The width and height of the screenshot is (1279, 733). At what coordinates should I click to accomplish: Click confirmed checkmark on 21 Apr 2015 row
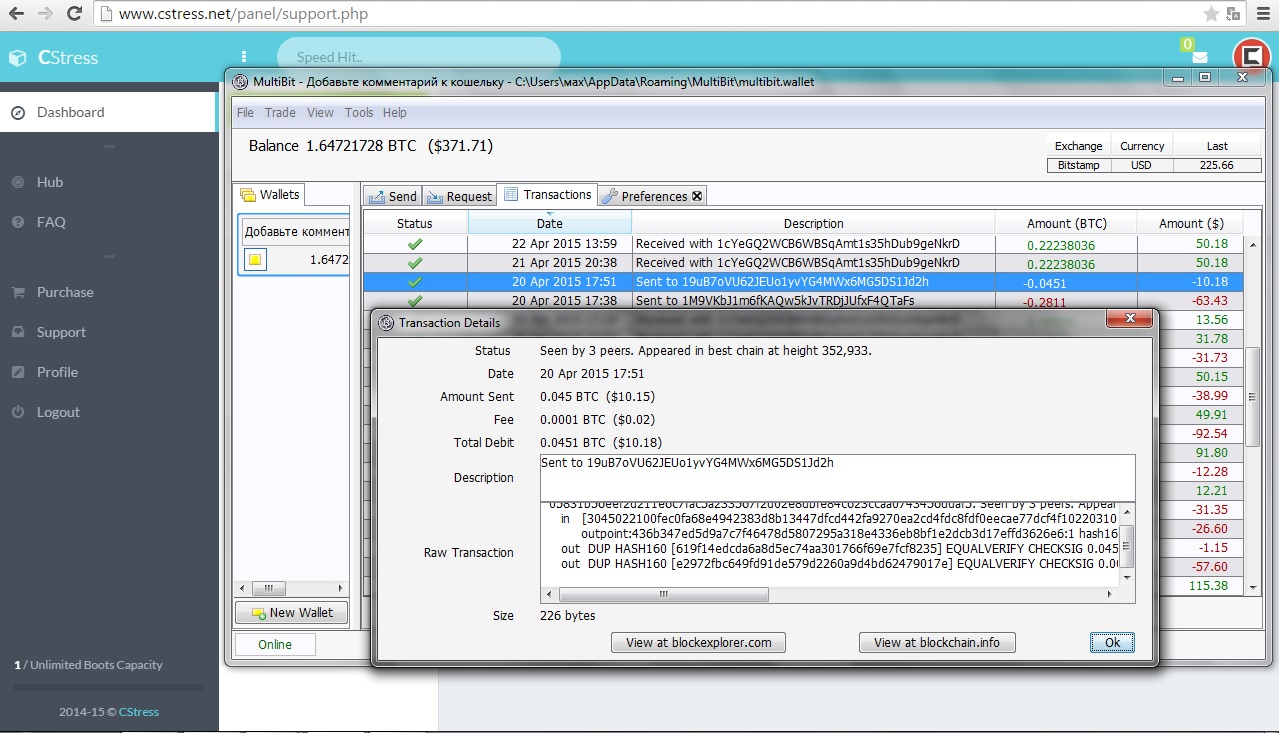tap(415, 263)
